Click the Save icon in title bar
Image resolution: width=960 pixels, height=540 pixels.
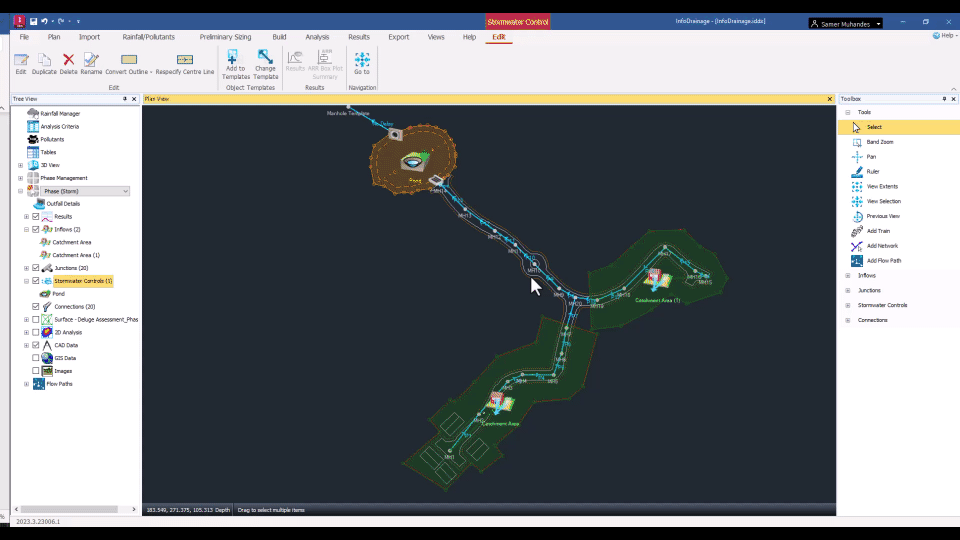pyautogui.click(x=34, y=21)
